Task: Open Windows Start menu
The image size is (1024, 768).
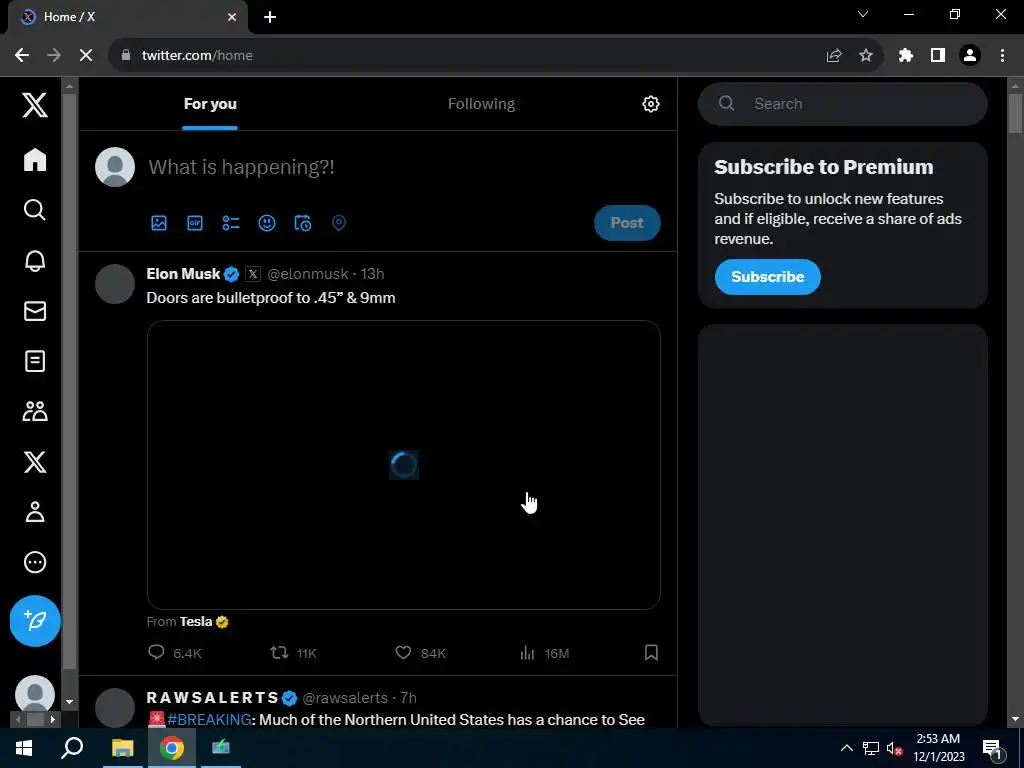Action: point(24,748)
